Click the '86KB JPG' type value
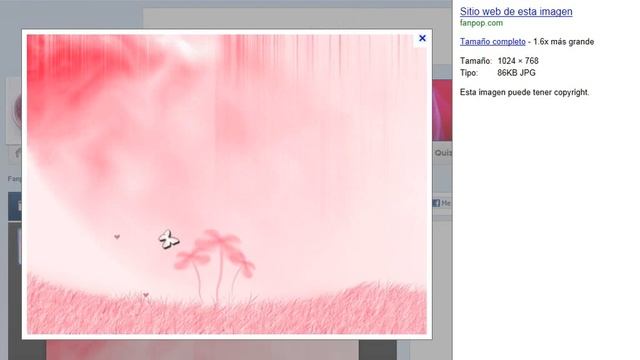This screenshot has width=640, height=360. click(x=516, y=73)
